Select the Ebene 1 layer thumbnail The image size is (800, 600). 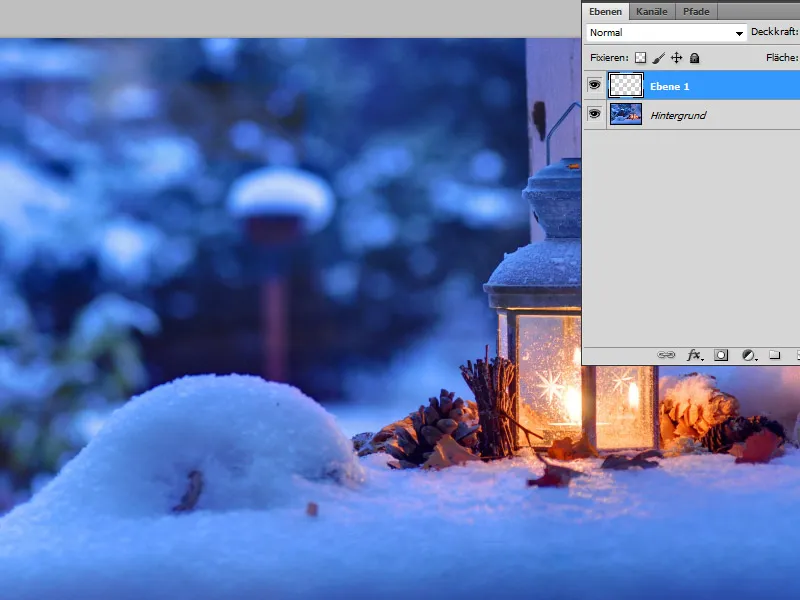tap(626, 85)
